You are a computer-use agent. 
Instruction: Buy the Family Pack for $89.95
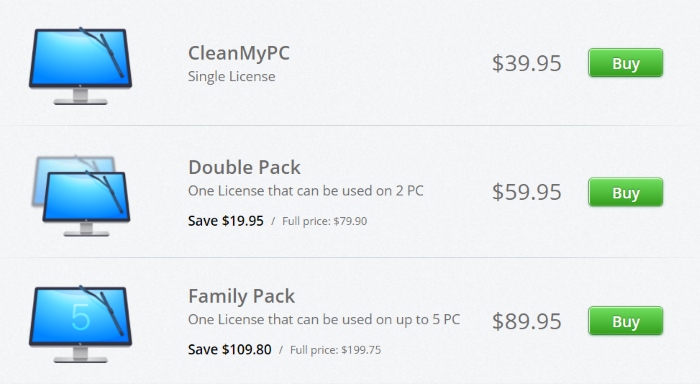pyautogui.click(x=625, y=321)
